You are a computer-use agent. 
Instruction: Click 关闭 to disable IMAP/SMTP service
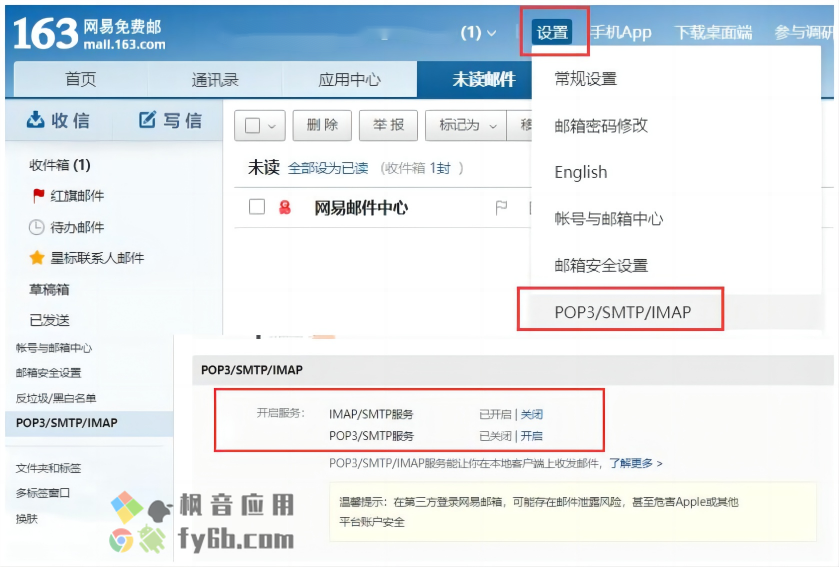click(x=531, y=414)
